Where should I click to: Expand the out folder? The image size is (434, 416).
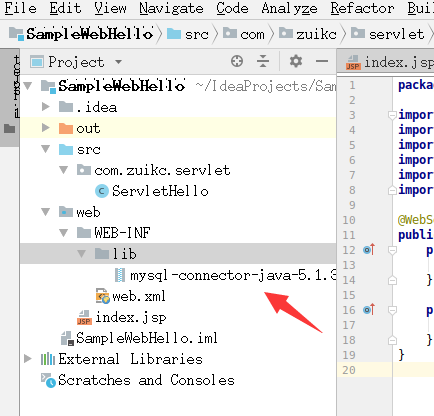[x=46, y=128]
